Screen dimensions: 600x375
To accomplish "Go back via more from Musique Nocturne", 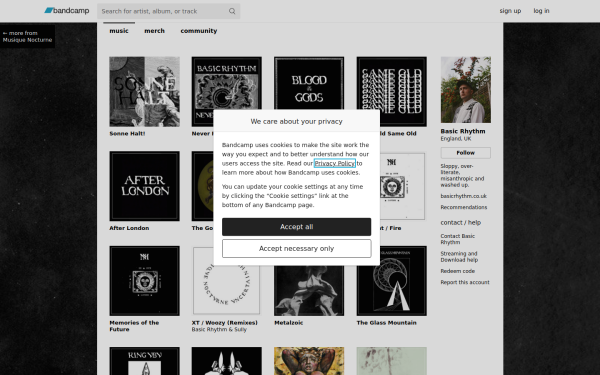I will point(27,36).
